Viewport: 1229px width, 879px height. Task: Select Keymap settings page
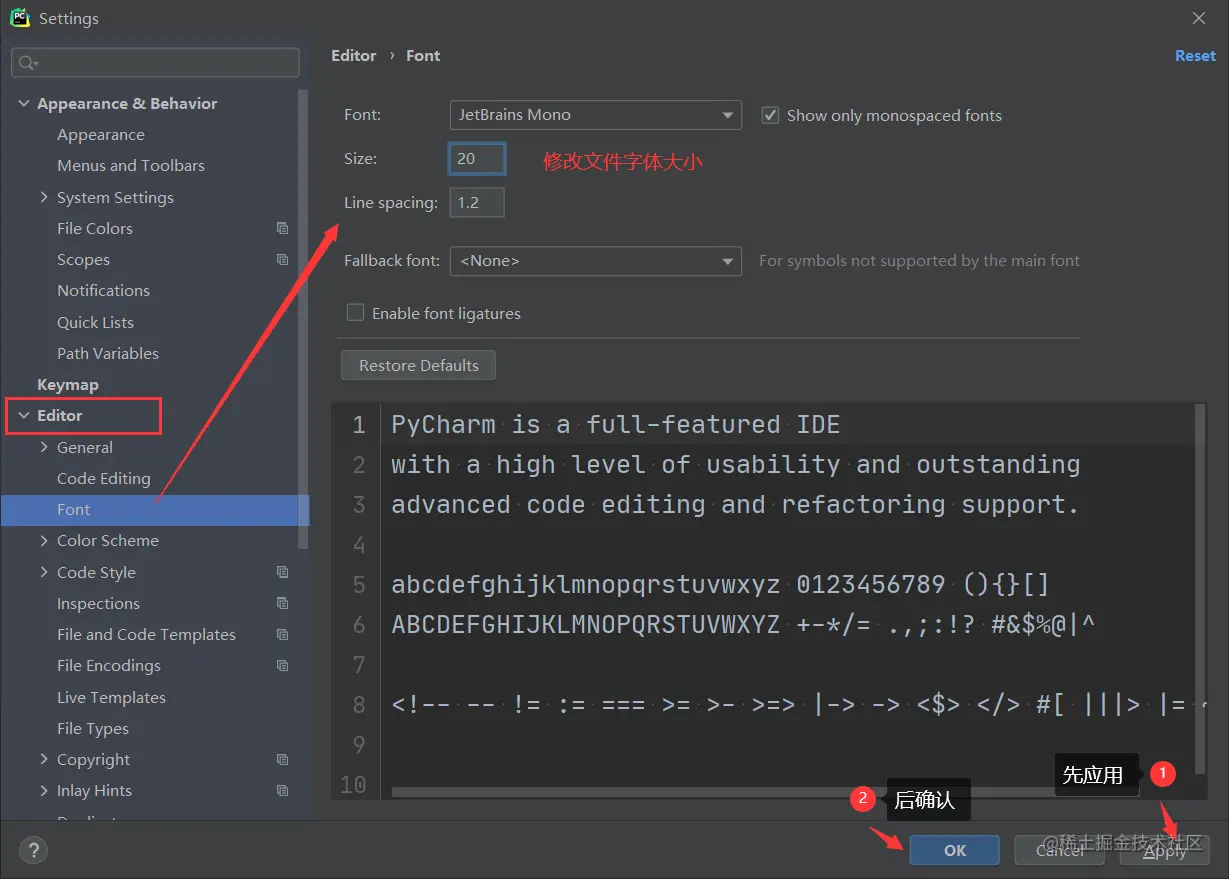click(68, 384)
